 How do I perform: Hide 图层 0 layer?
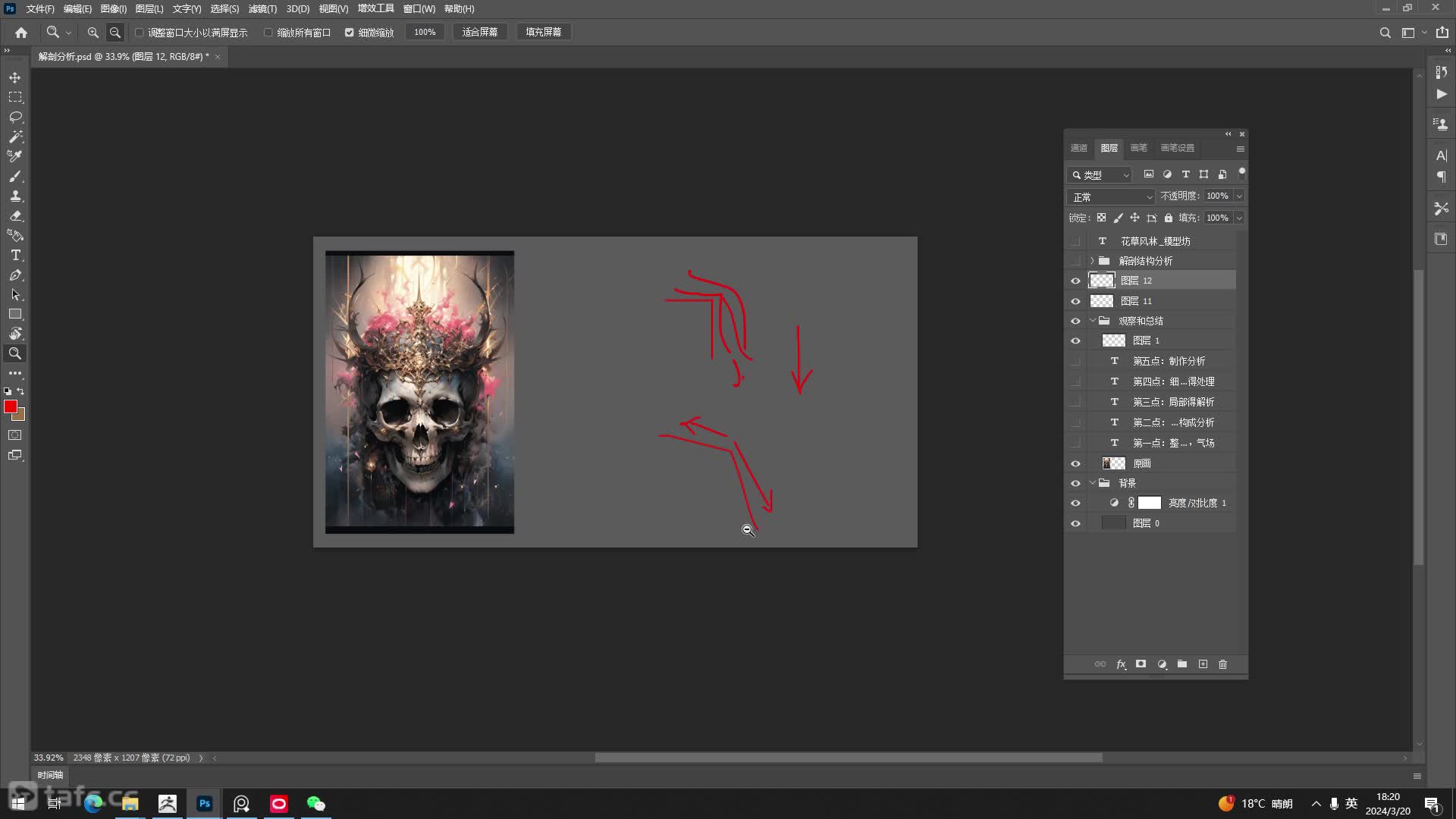point(1075,523)
